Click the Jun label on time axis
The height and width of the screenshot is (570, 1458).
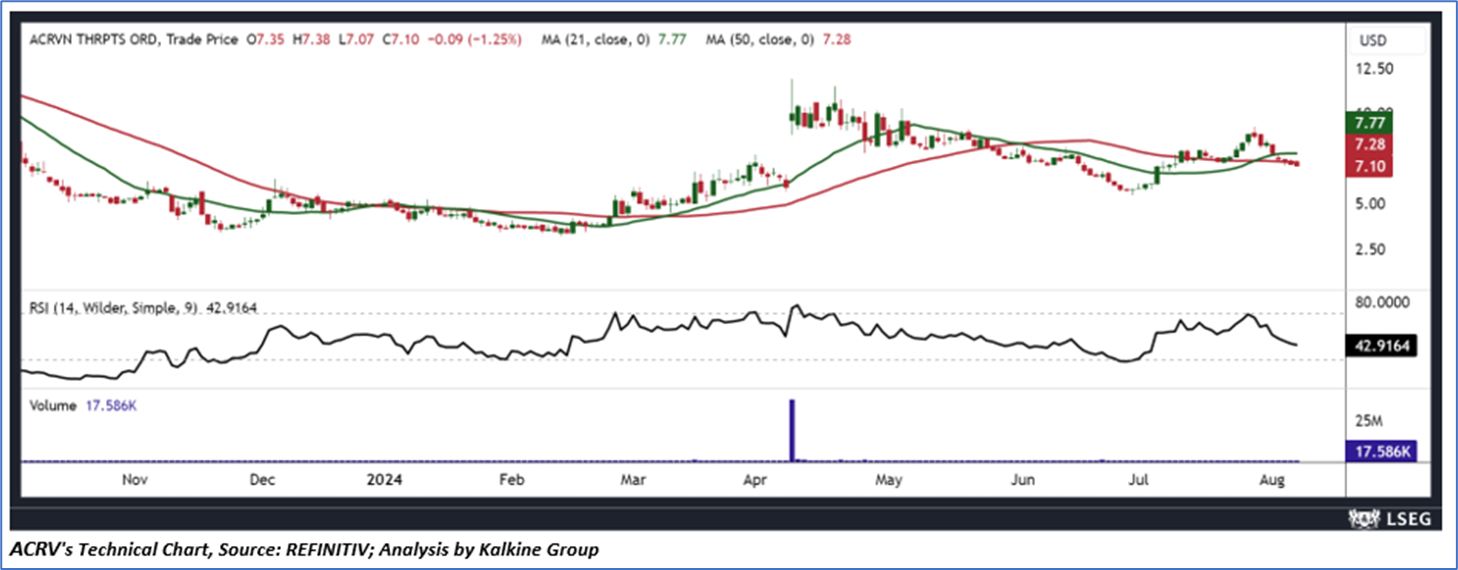click(1022, 480)
